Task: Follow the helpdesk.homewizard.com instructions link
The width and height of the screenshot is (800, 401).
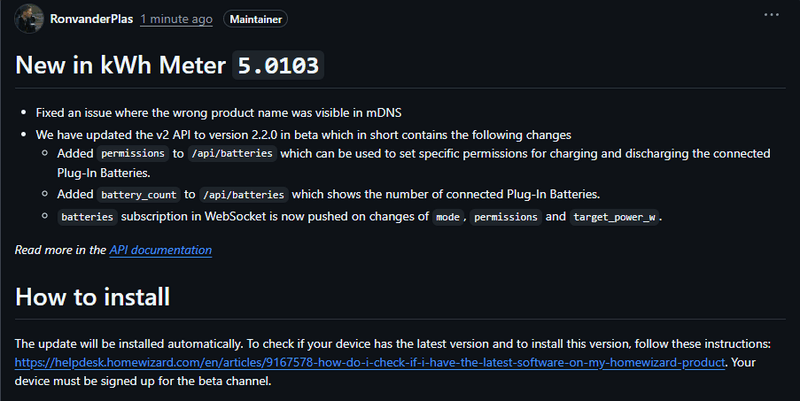Action: 371,361
